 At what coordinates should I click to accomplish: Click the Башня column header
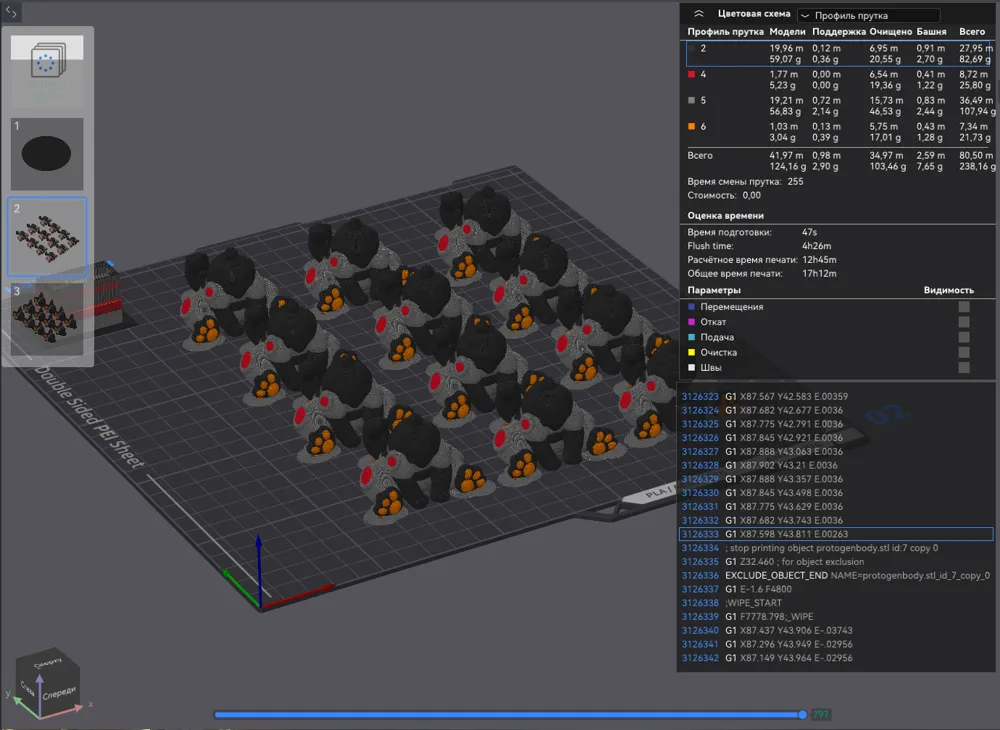tap(931, 31)
